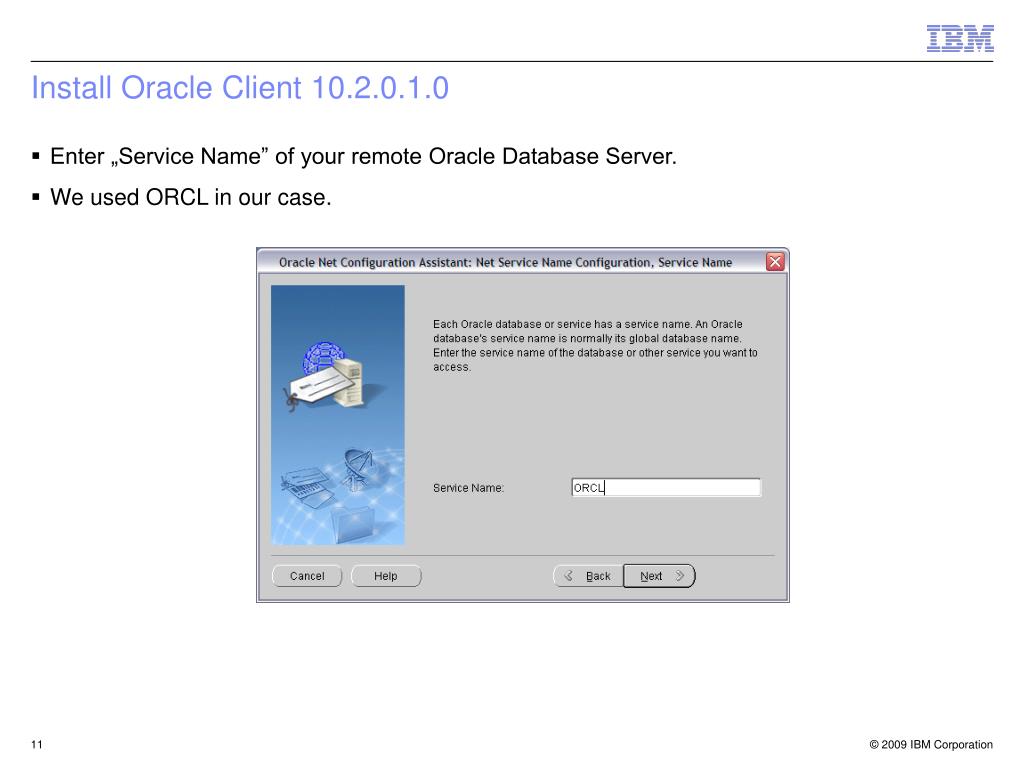The image size is (1024, 768).
Task: Click the IBM logo on the slide
Action: [x=960, y=39]
